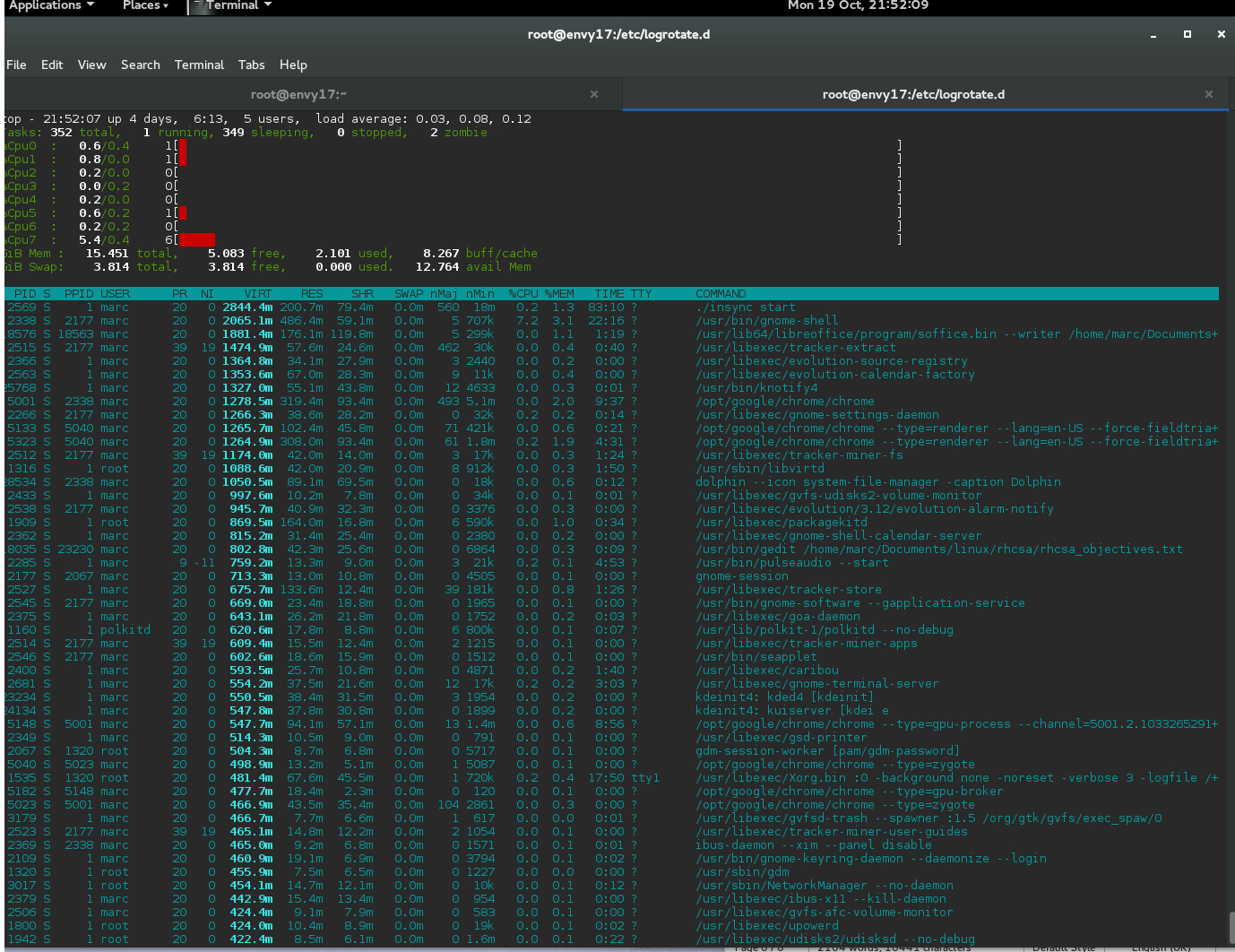1235x952 pixels.
Task: Close the root@envy17:~ tab
Action: 594,94
